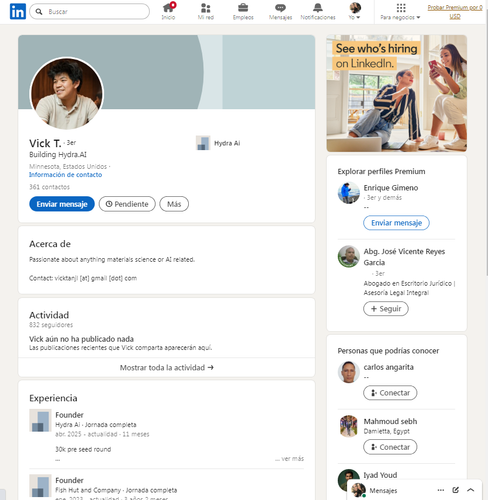488x500 pixels.
Task: Click Hydra AI company logo in header
Action: coord(203,143)
